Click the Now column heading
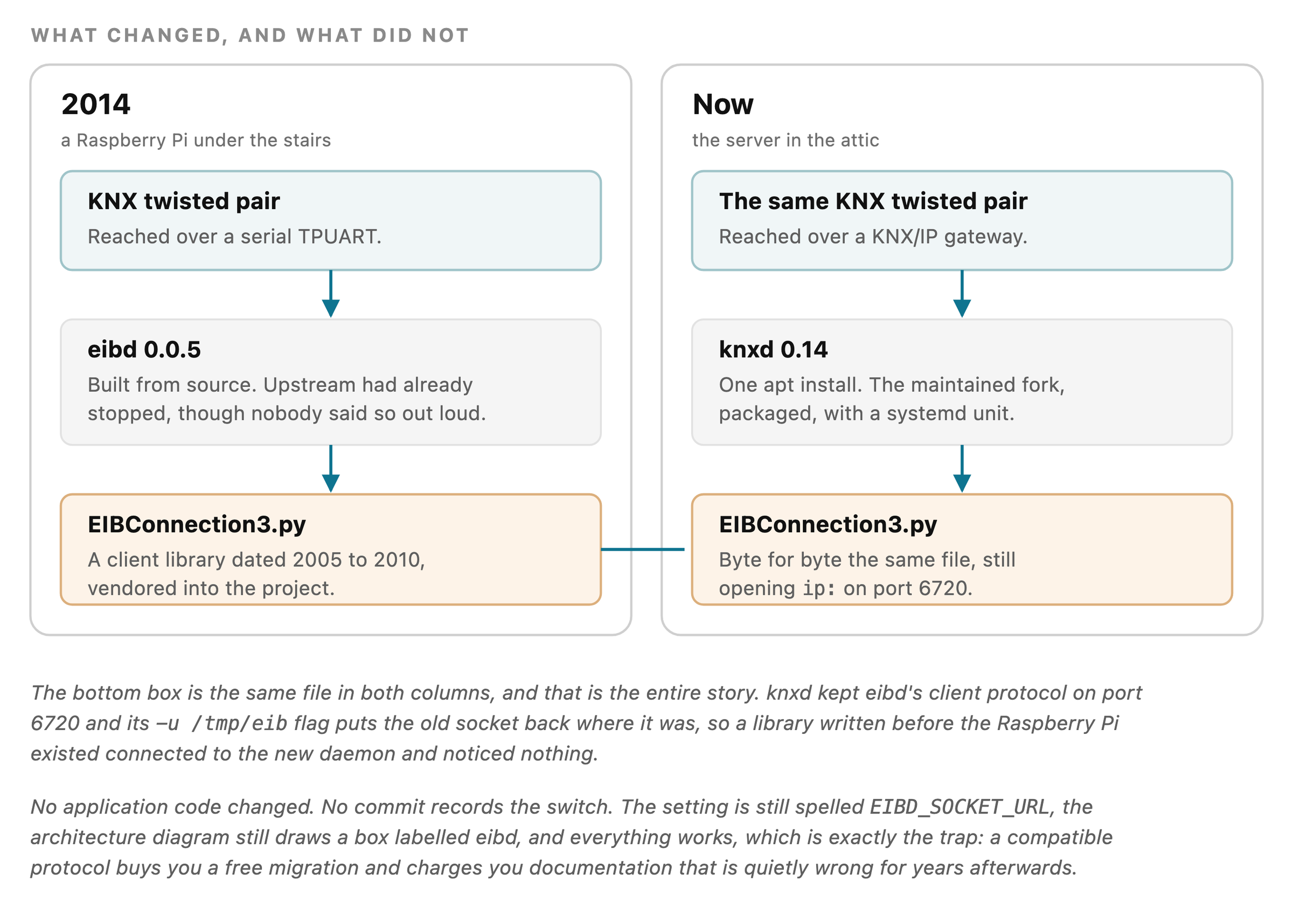The width and height of the screenshot is (1293, 924). [x=722, y=104]
